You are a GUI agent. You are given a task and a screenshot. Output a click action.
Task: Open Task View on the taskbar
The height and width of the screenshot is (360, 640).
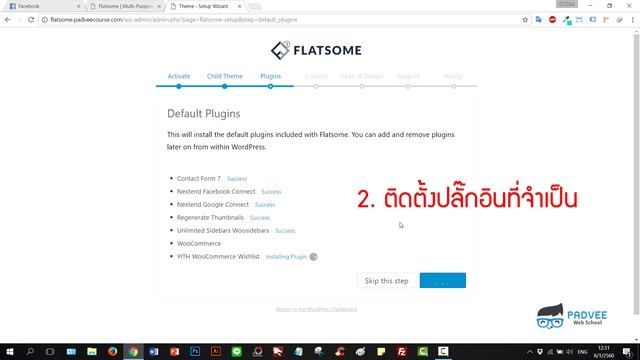(50, 351)
